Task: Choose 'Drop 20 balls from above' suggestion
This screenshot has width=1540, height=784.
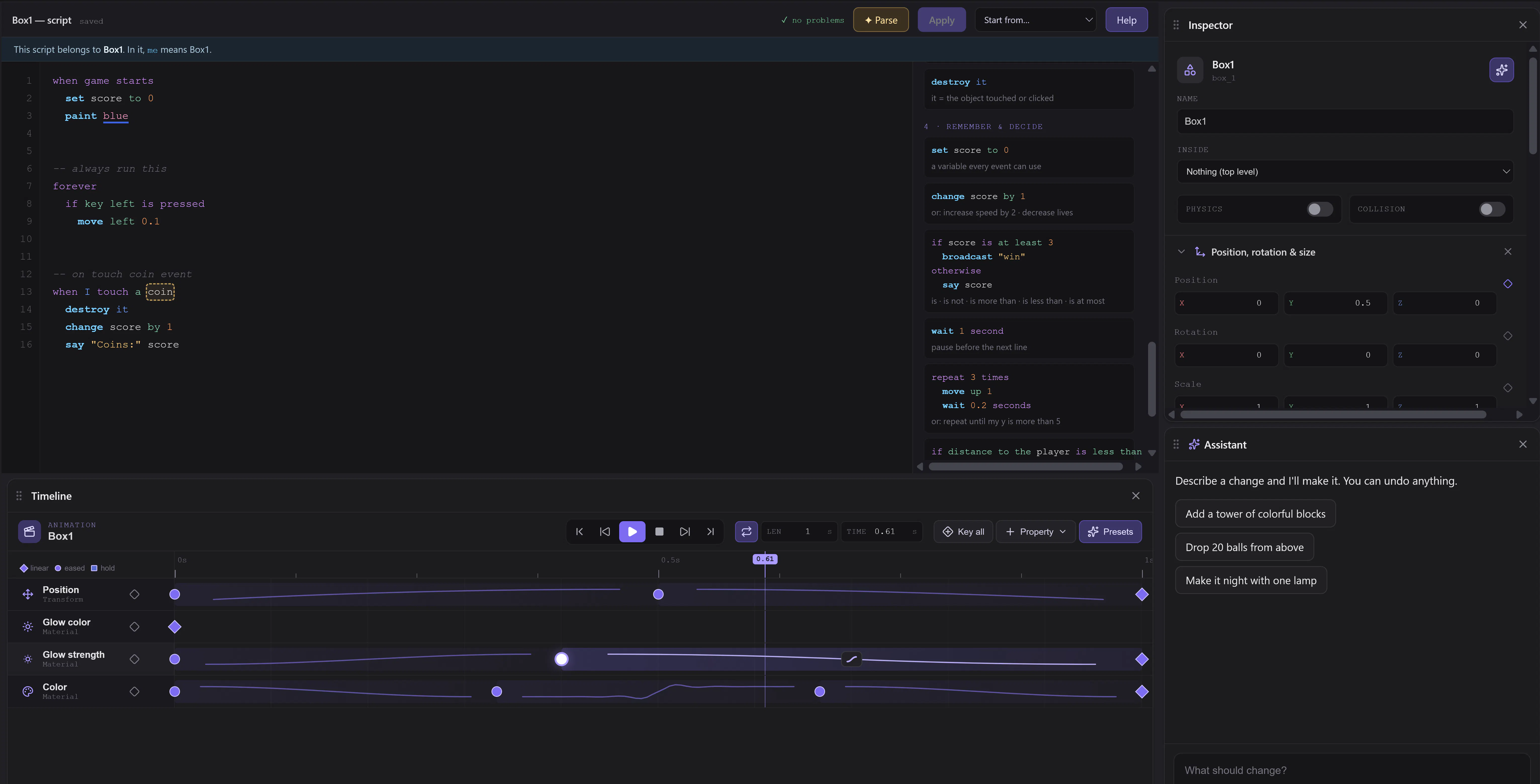Action: [x=1244, y=547]
